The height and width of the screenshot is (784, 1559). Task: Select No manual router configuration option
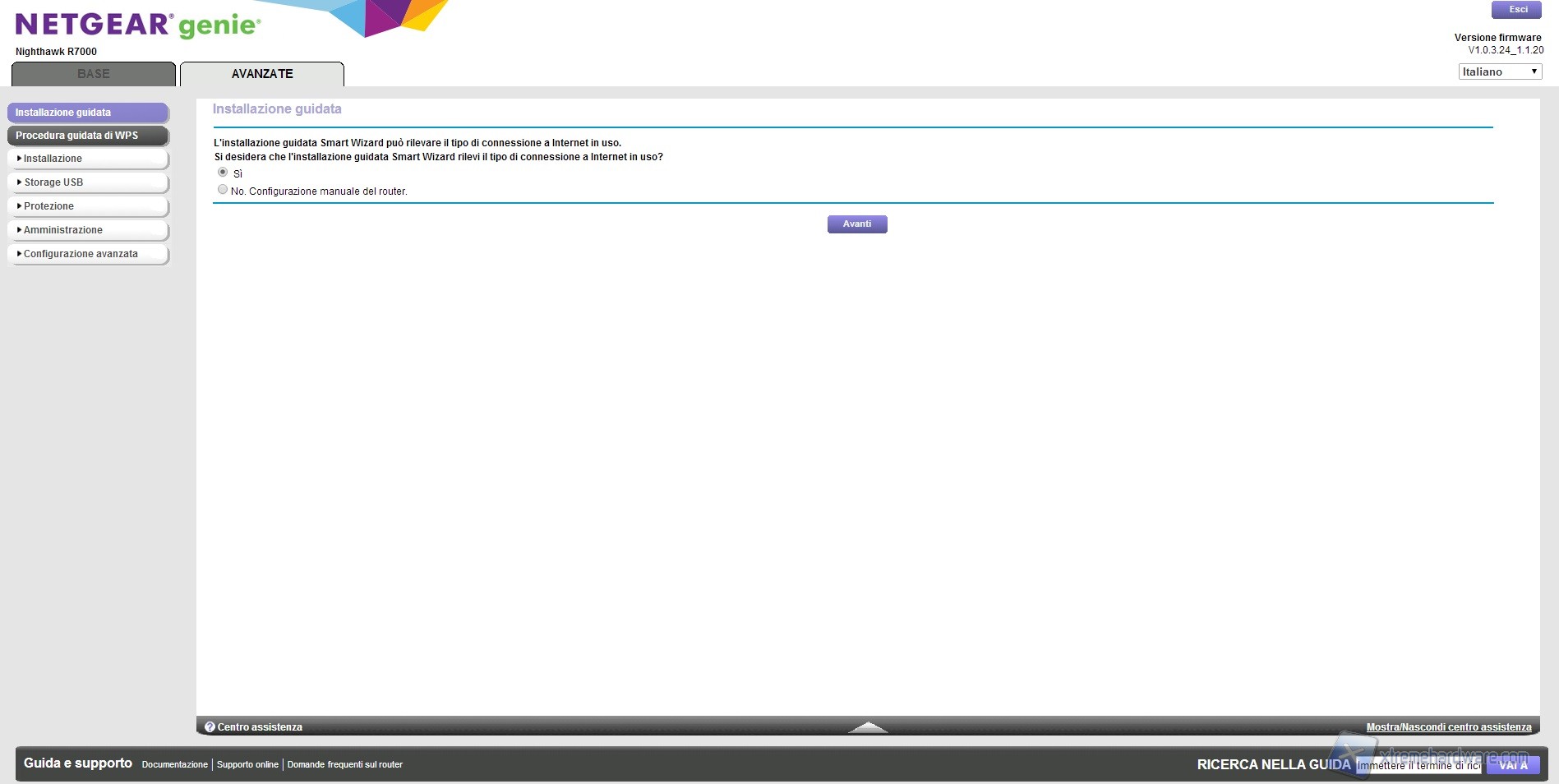(x=223, y=190)
